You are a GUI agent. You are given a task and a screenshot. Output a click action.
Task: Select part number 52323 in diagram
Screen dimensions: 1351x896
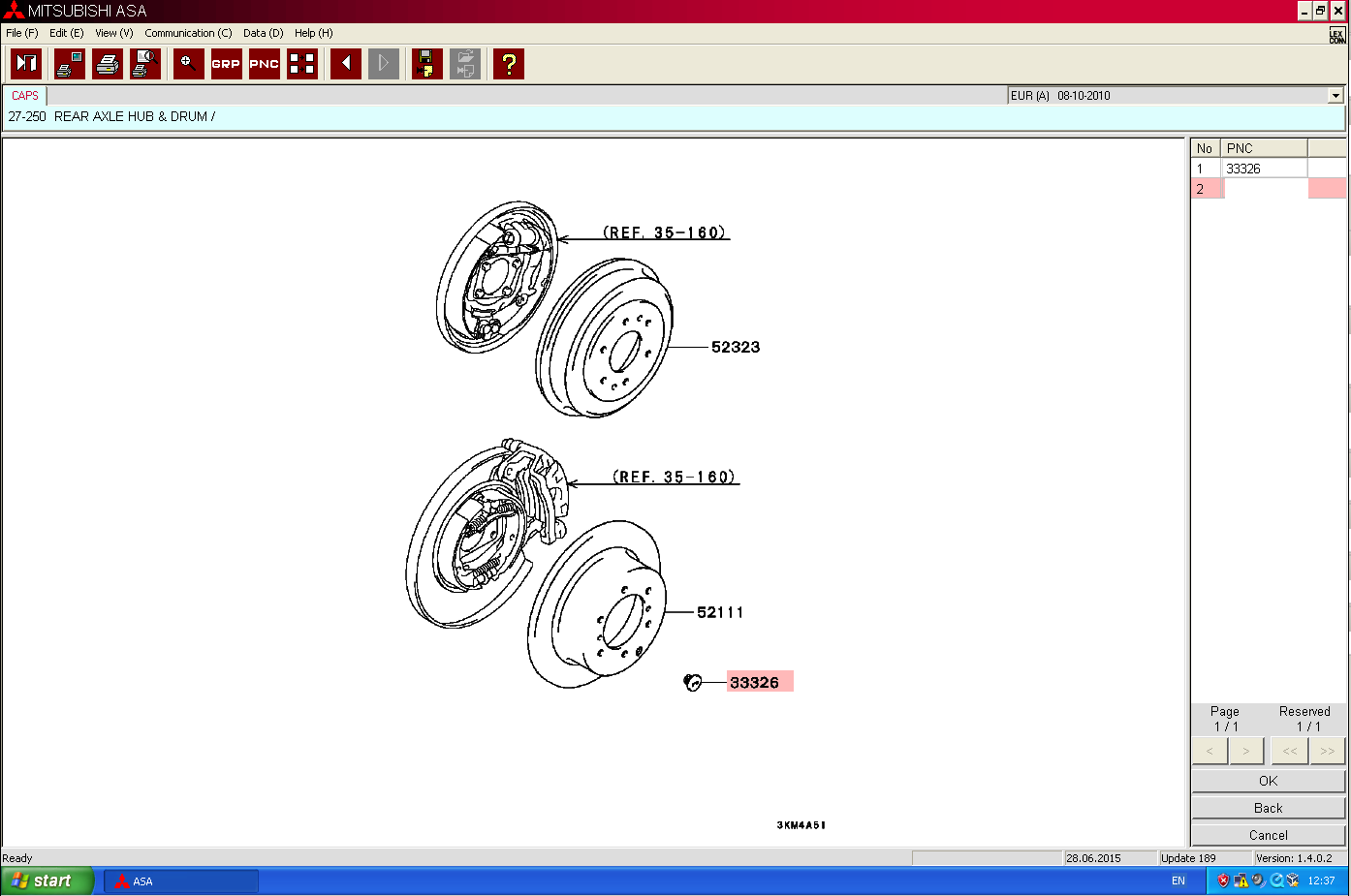(x=736, y=347)
